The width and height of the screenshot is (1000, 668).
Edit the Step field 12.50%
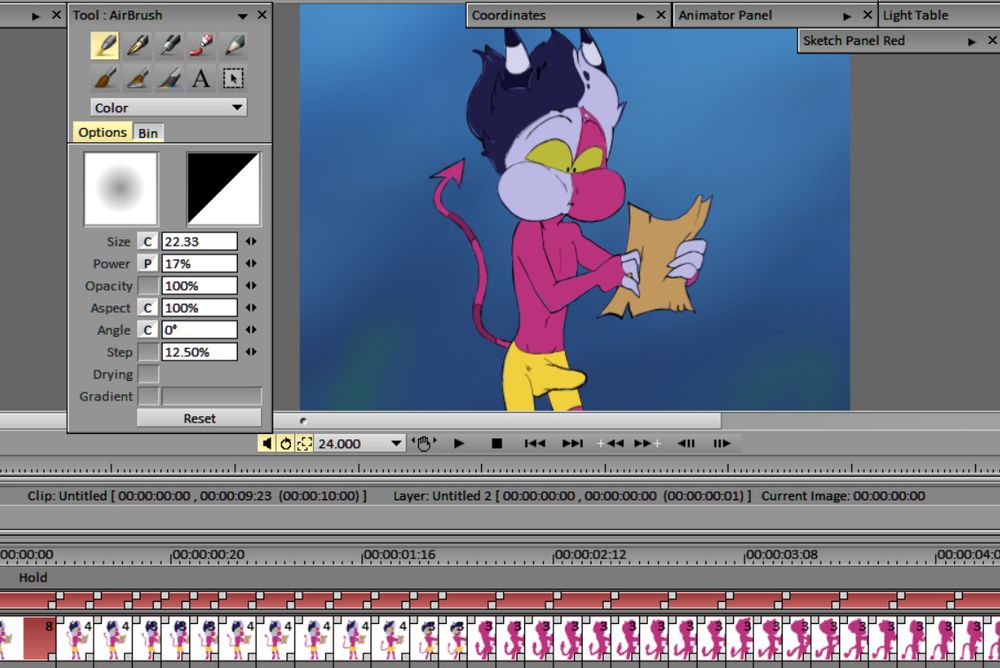tap(199, 352)
